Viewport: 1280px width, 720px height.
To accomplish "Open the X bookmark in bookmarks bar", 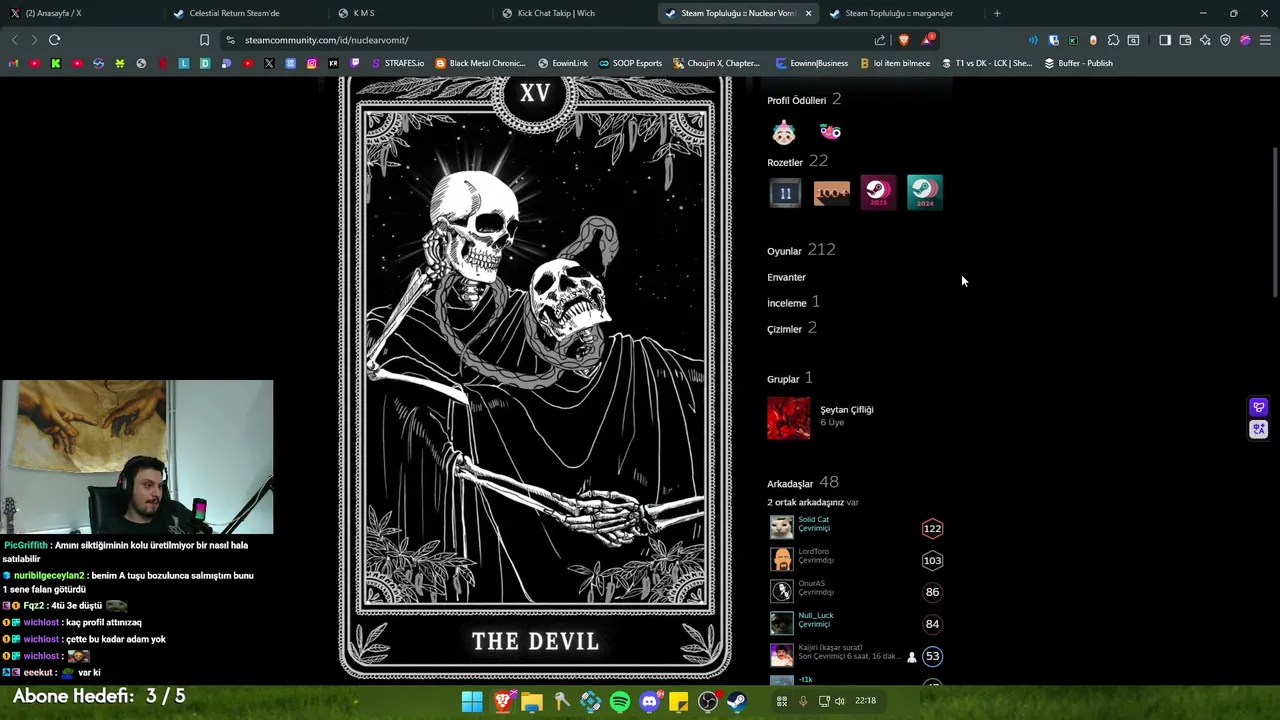I will coord(269,63).
